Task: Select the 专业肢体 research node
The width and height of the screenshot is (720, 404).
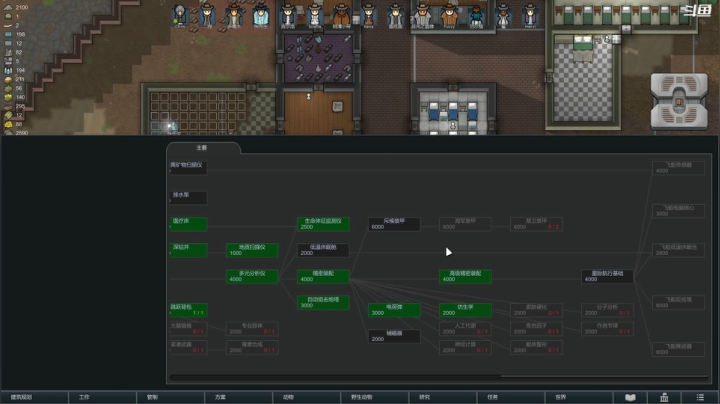Action: point(252,329)
